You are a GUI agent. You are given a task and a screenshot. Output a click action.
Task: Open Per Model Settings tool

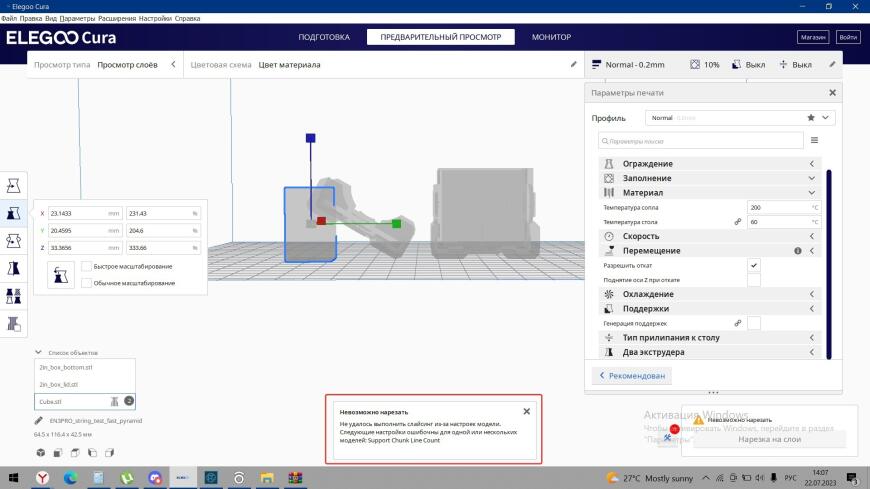coord(13,296)
